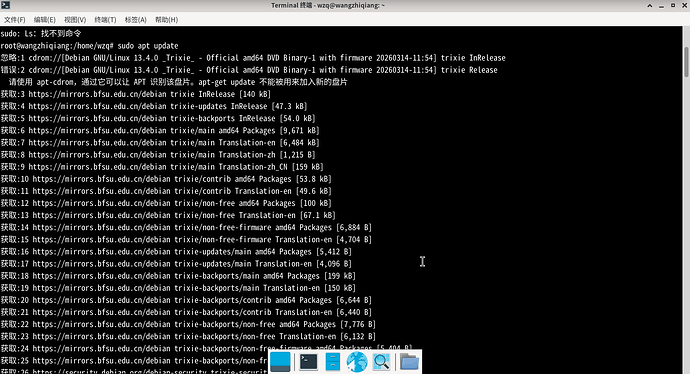Open the 帮助(H) menu

tap(166, 20)
